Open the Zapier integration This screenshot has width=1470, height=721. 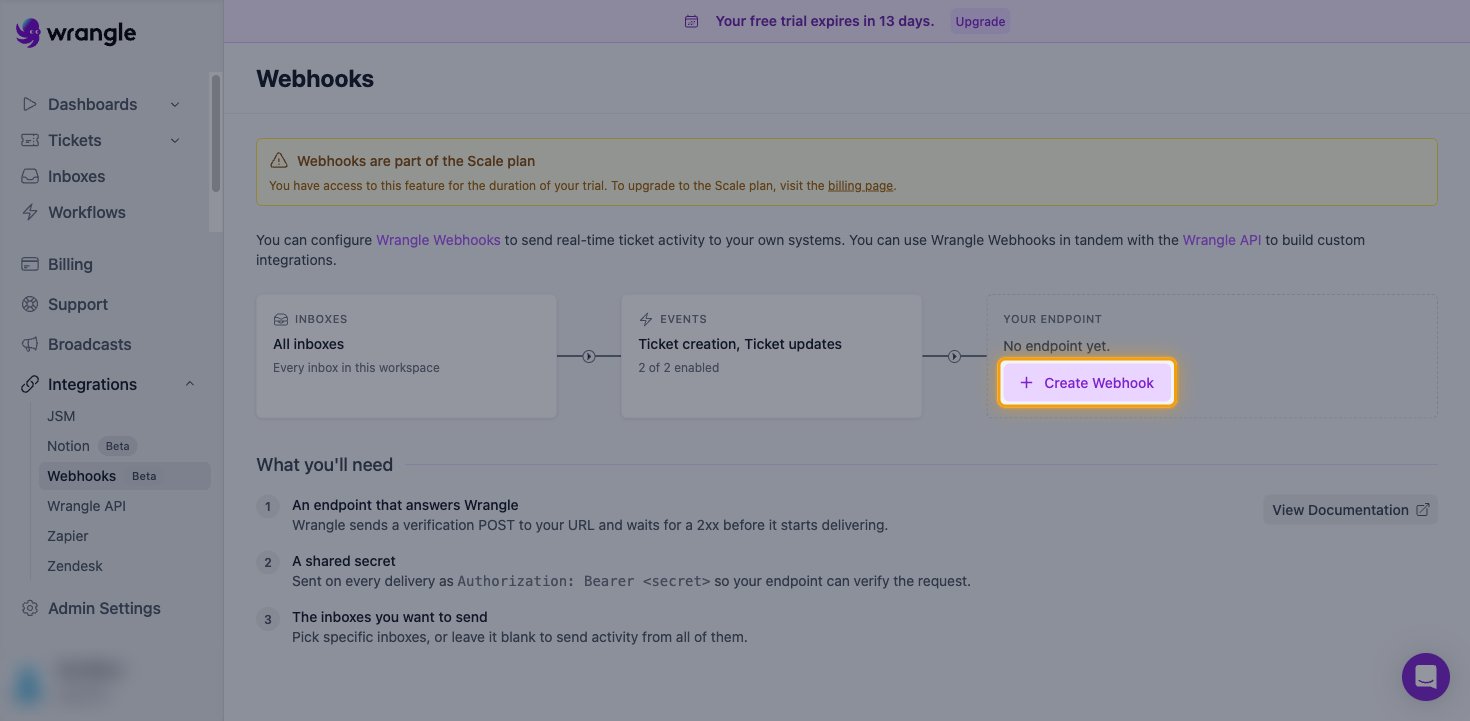click(x=68, y=536)
